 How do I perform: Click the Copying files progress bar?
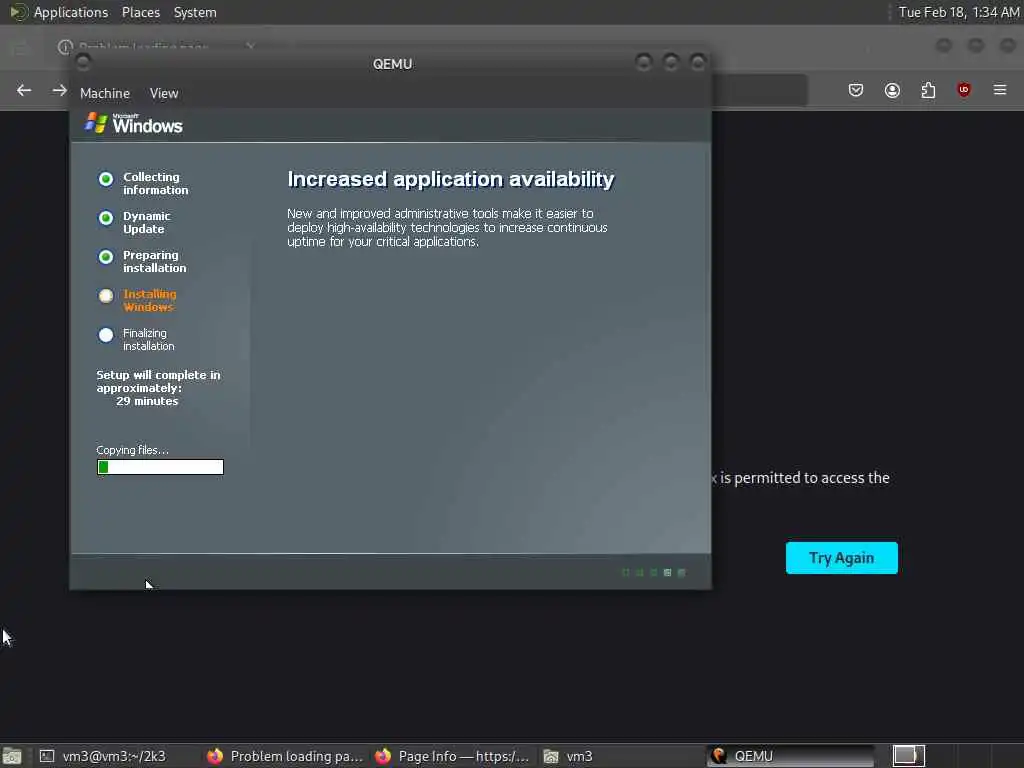(160, 467)
